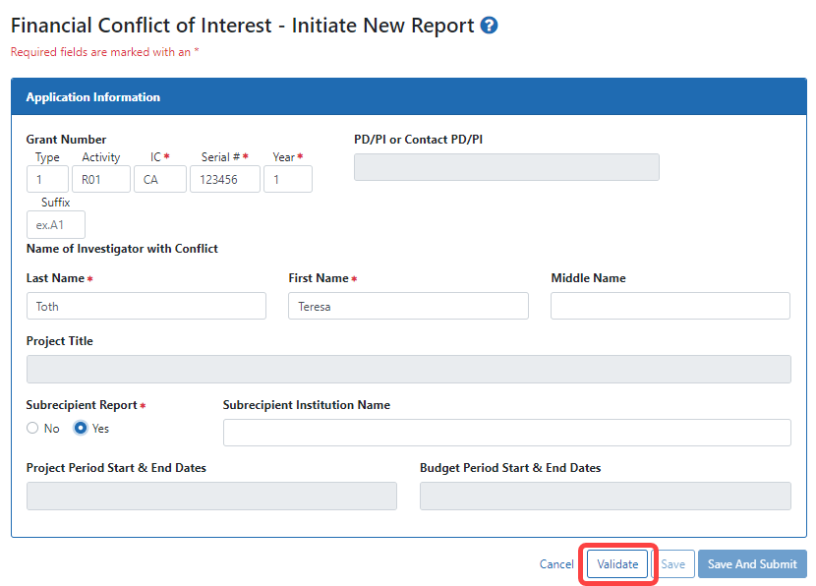Click the Activity code field
The width and height of the screenshot is (816, 586).
[103, 179]
